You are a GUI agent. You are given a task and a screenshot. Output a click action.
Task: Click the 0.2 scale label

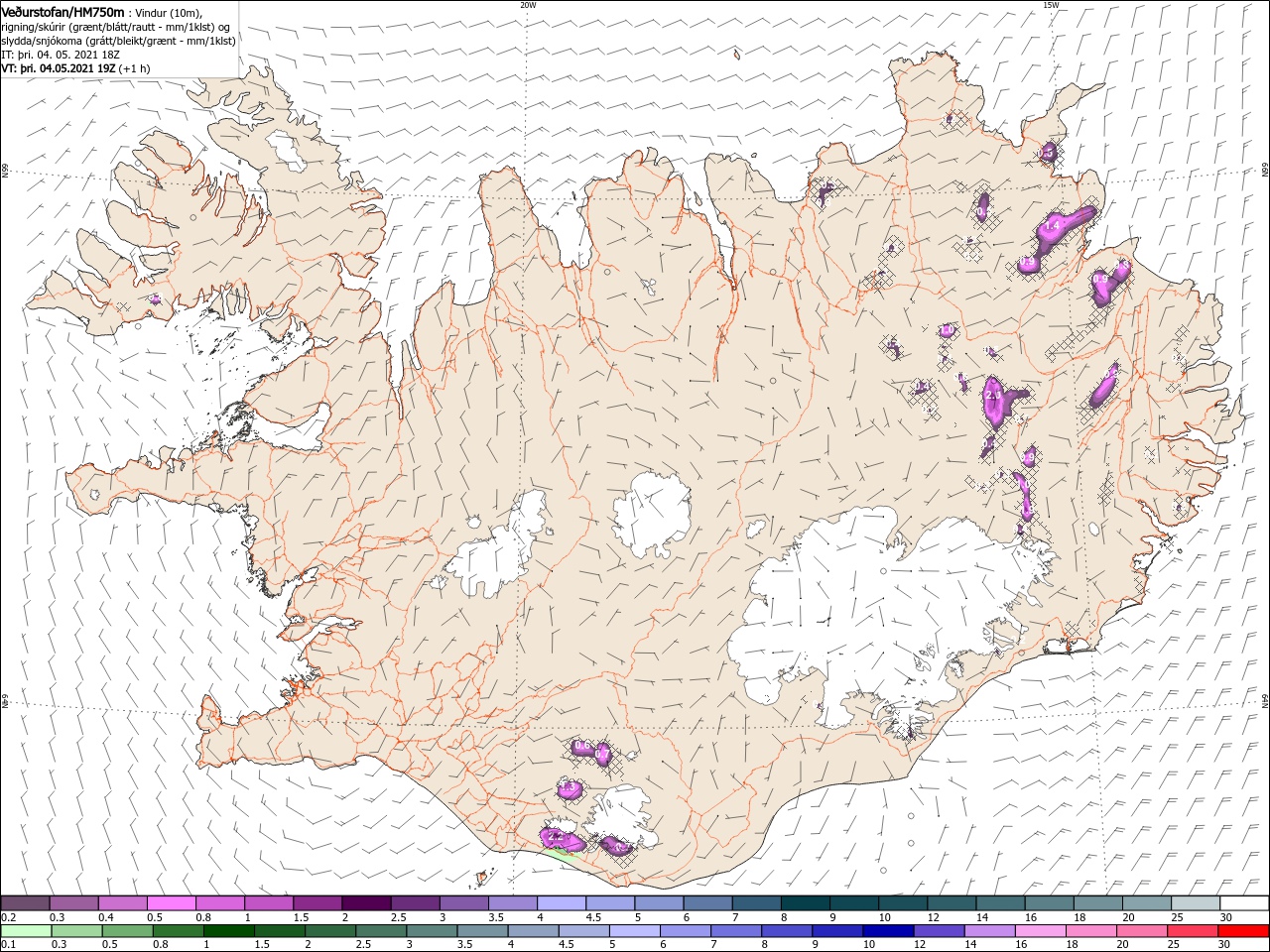tap(8, 917)
